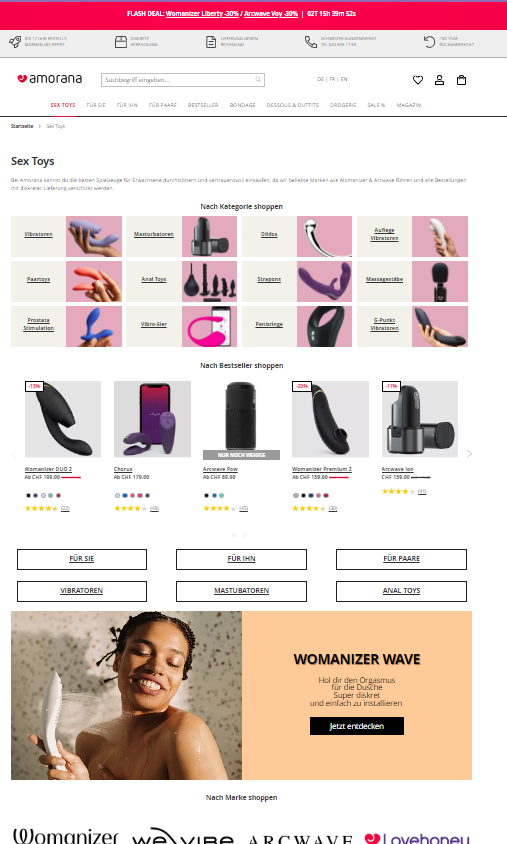
Task: Click the search magnifier icon
Action: coord(258,80)
